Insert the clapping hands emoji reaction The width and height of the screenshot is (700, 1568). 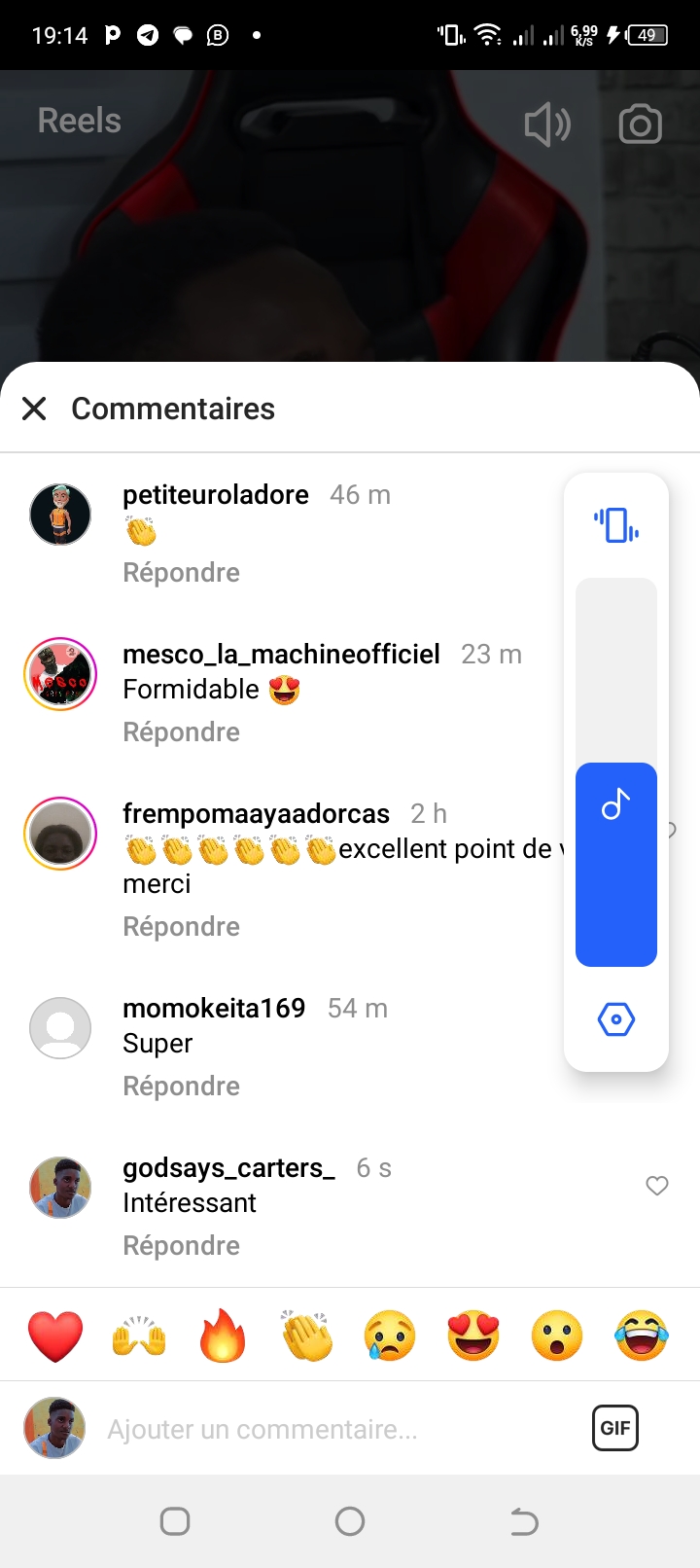pos(306,1336)
